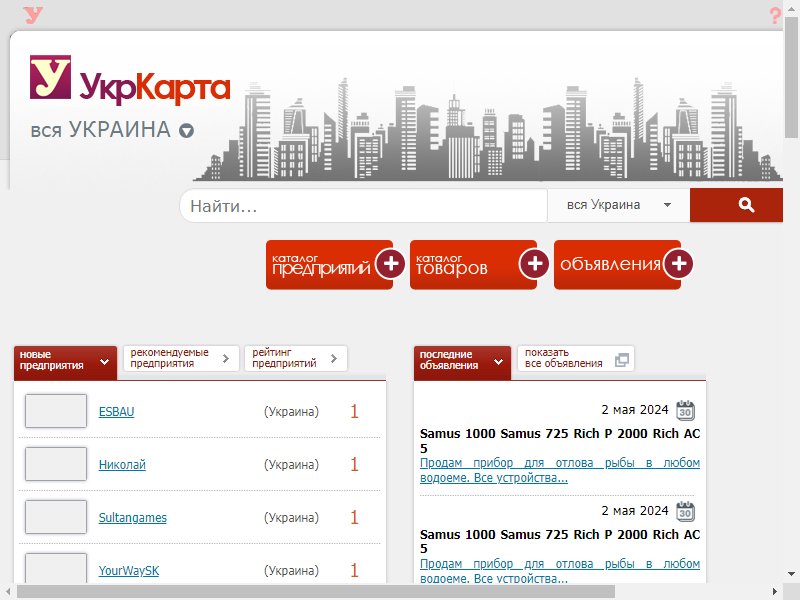The height and width of the screenshot is (600, 800).
Task: Select the последние объявления tab
Action: (462, 363)
